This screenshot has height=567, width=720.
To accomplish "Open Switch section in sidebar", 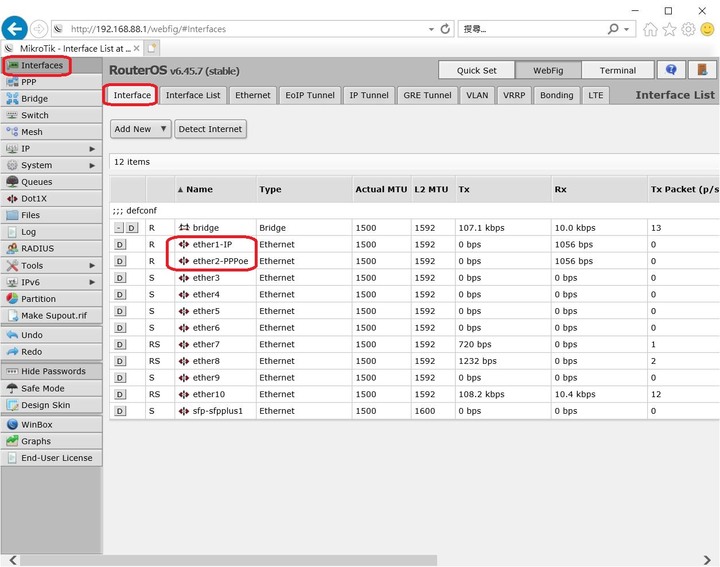I will 51,115.
